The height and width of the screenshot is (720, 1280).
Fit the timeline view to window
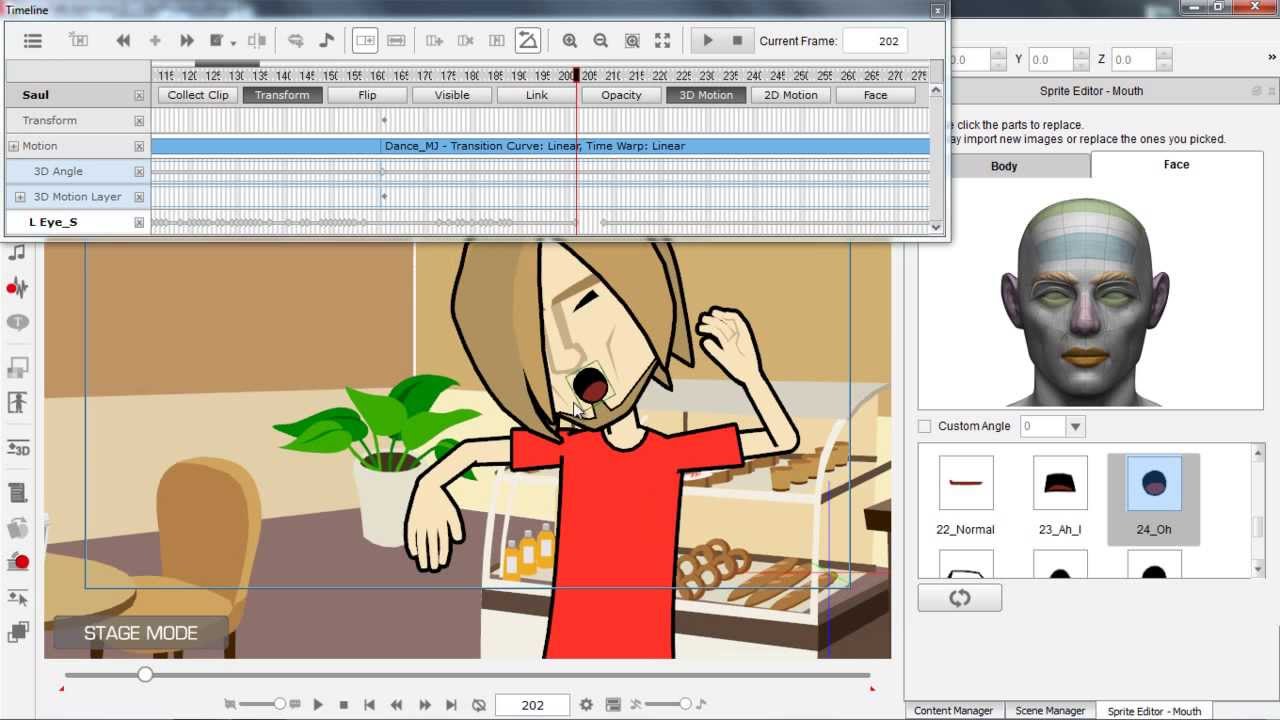tap(663, 40)
